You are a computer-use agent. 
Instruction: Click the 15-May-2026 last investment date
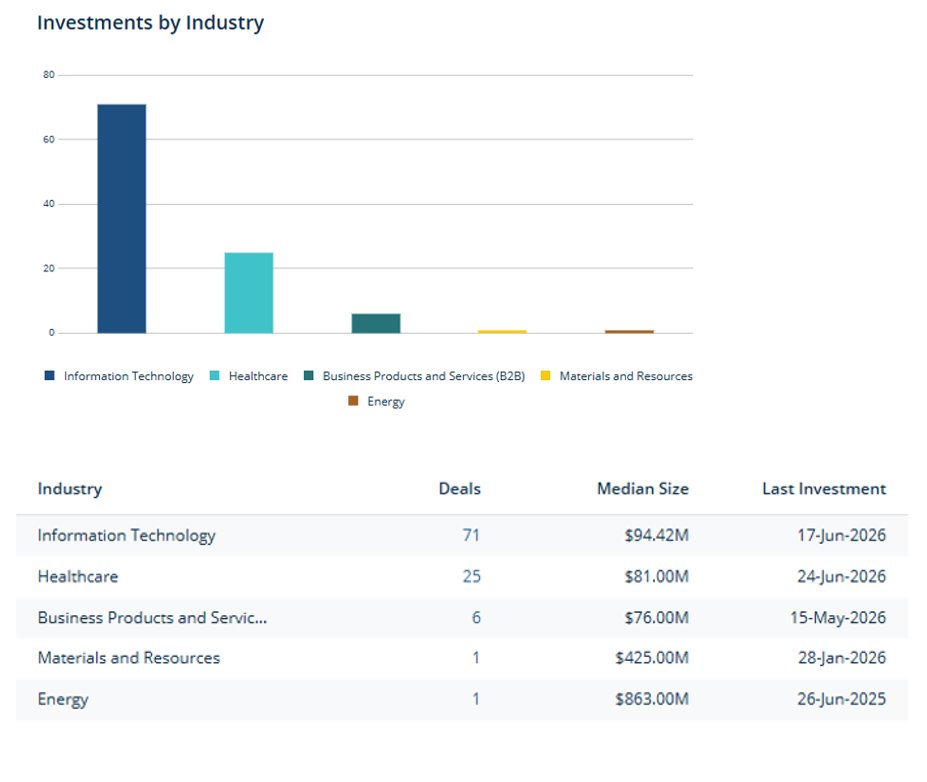coord(838,618)
